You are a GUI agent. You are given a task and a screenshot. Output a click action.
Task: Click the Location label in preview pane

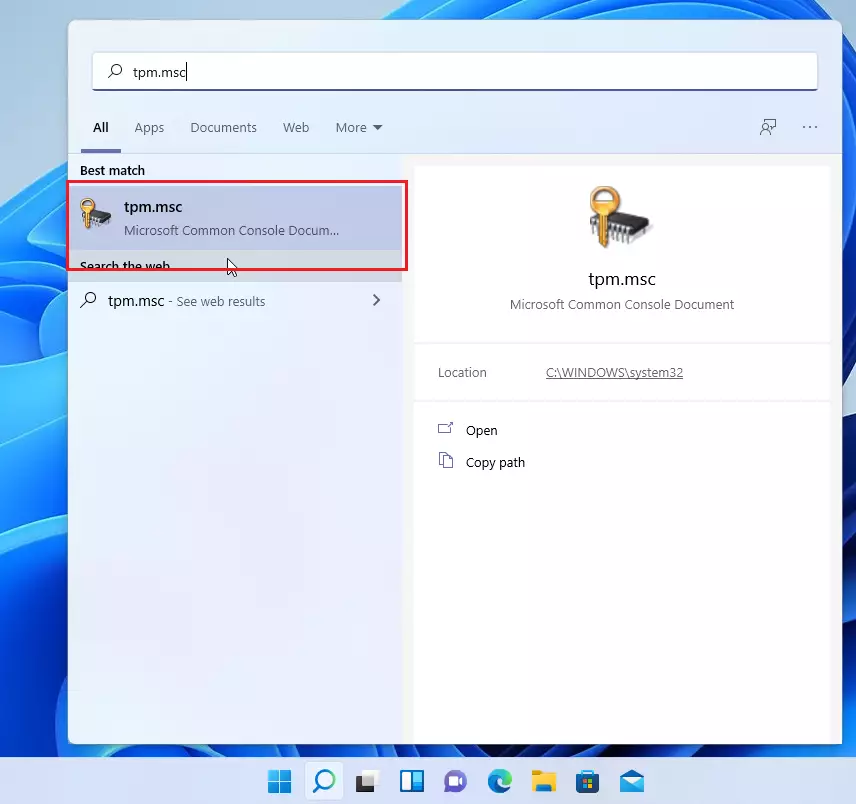[x=462, y=372]
